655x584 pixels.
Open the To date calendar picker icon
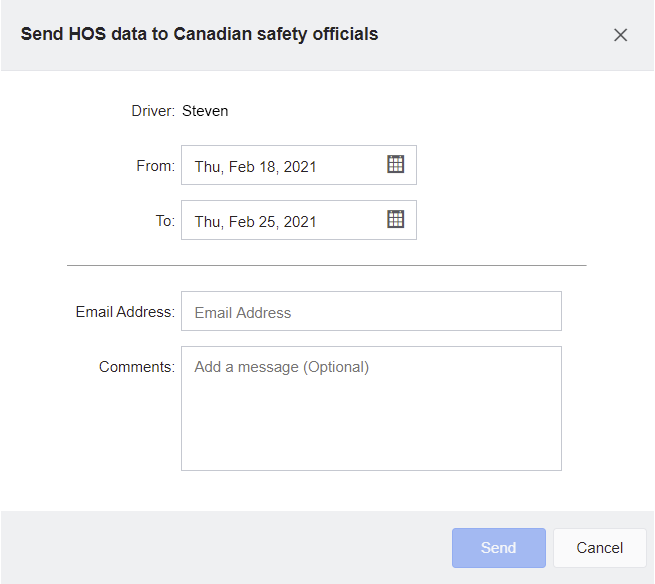396,219
